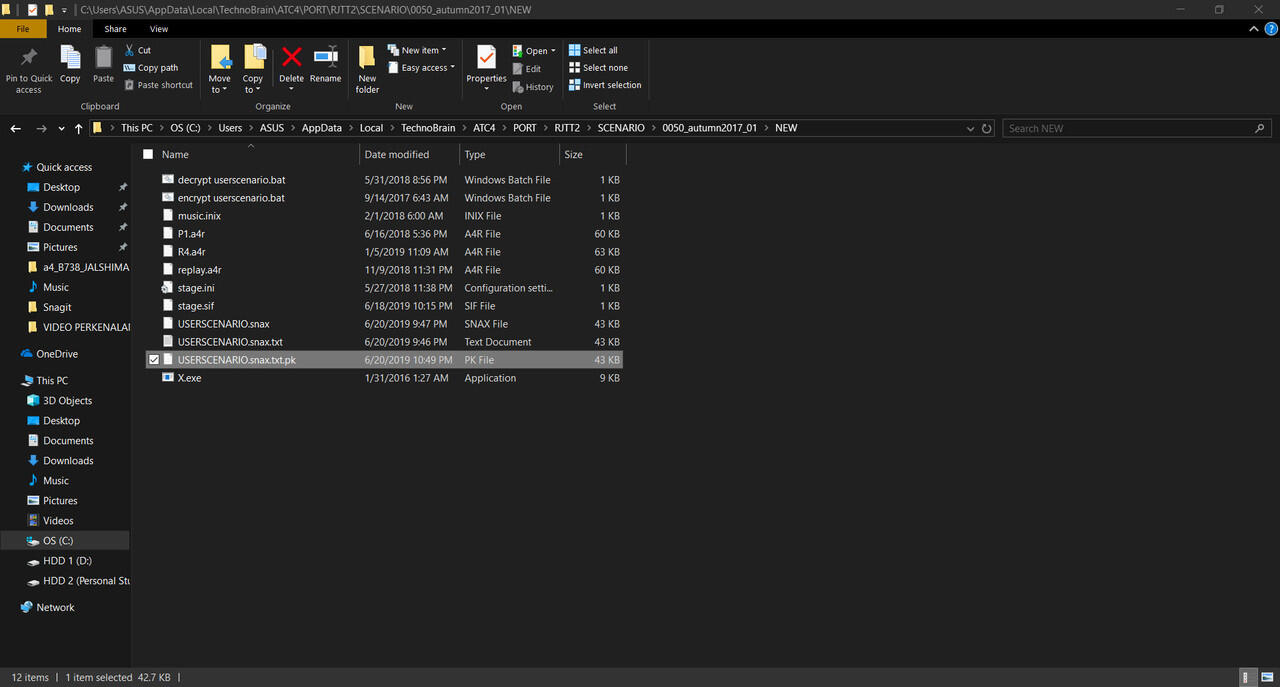This screenshot has width=1280, height=687.
Task: Click Invert selection in the ribbon
Action: click(x=605, y=86)
